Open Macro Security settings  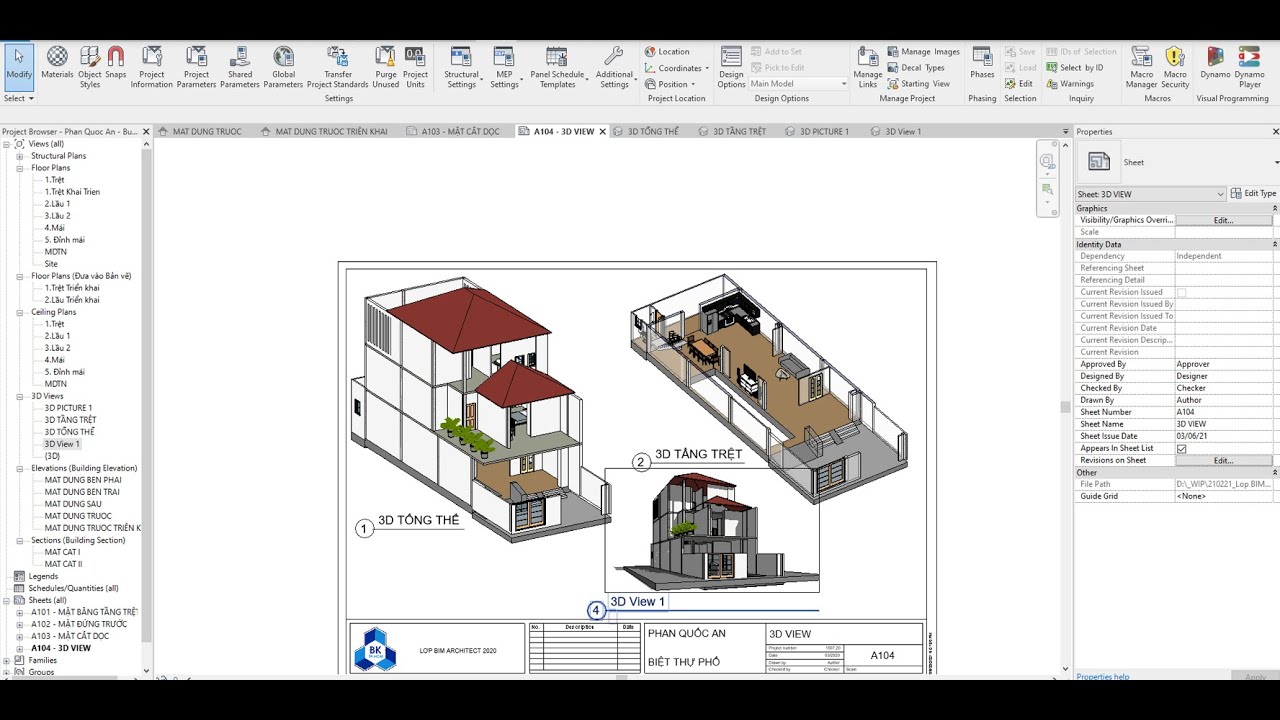click(x=1175, y=66)
